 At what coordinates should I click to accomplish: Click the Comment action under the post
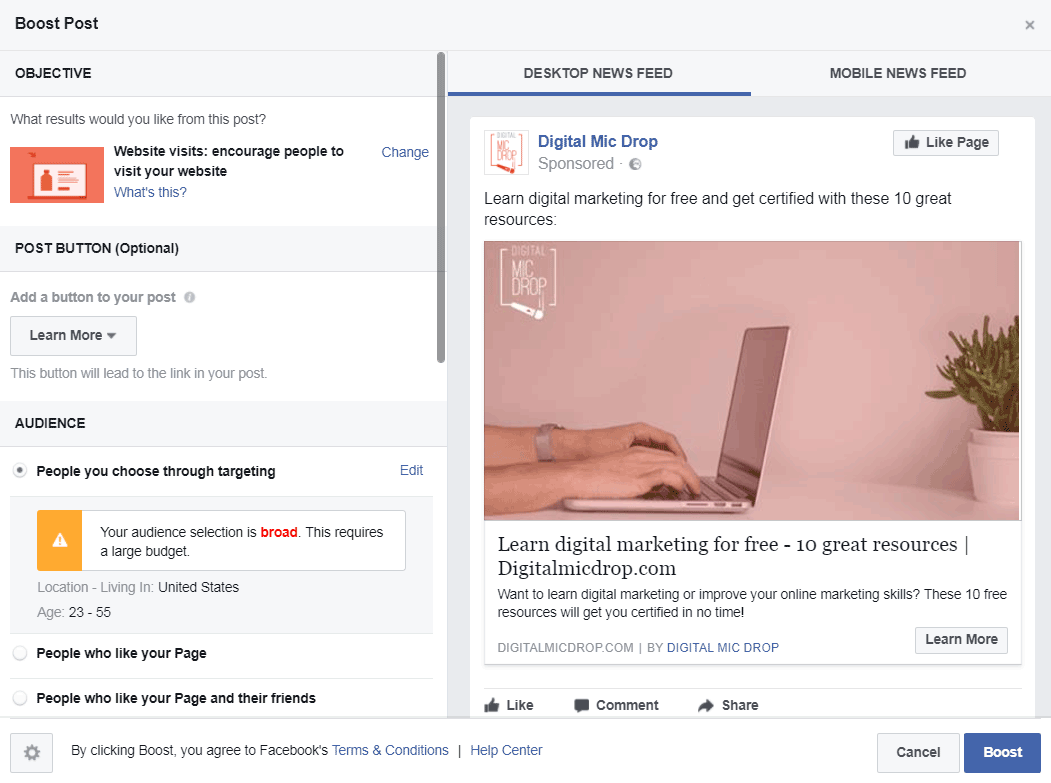617,705
